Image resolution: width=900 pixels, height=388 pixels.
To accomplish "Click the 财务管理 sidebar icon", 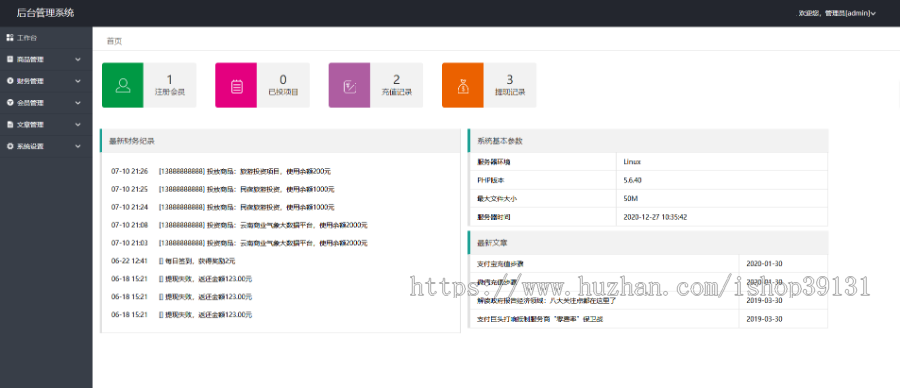I will click(x=10, y=81).
